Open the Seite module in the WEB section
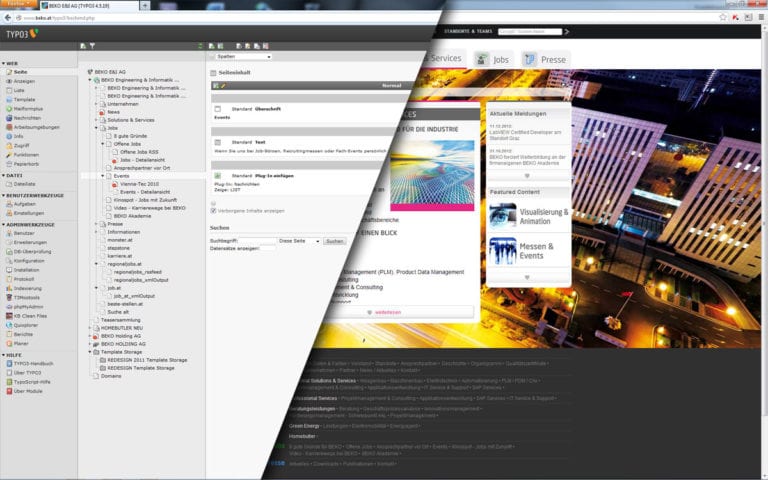The height and width of the screenshot is (480, 768). click(x=20, y=72)
